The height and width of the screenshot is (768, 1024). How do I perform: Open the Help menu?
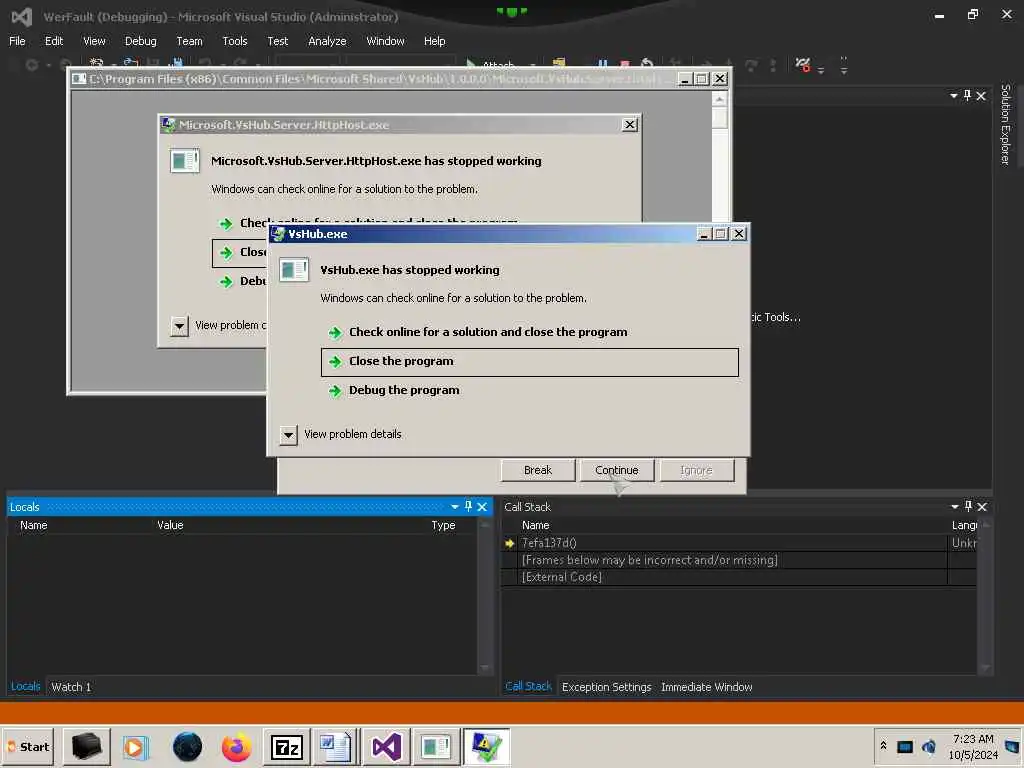[434, 41]
